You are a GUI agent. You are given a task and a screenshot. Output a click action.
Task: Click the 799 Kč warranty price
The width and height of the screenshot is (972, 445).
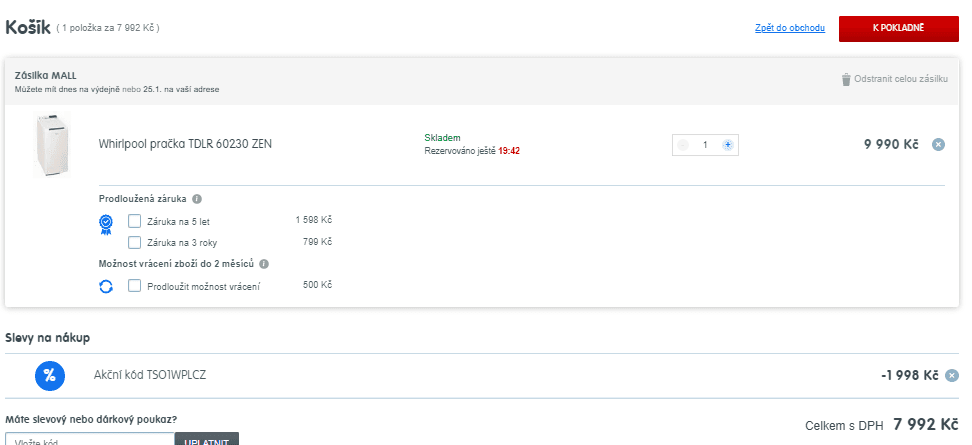tap(317, 242)
